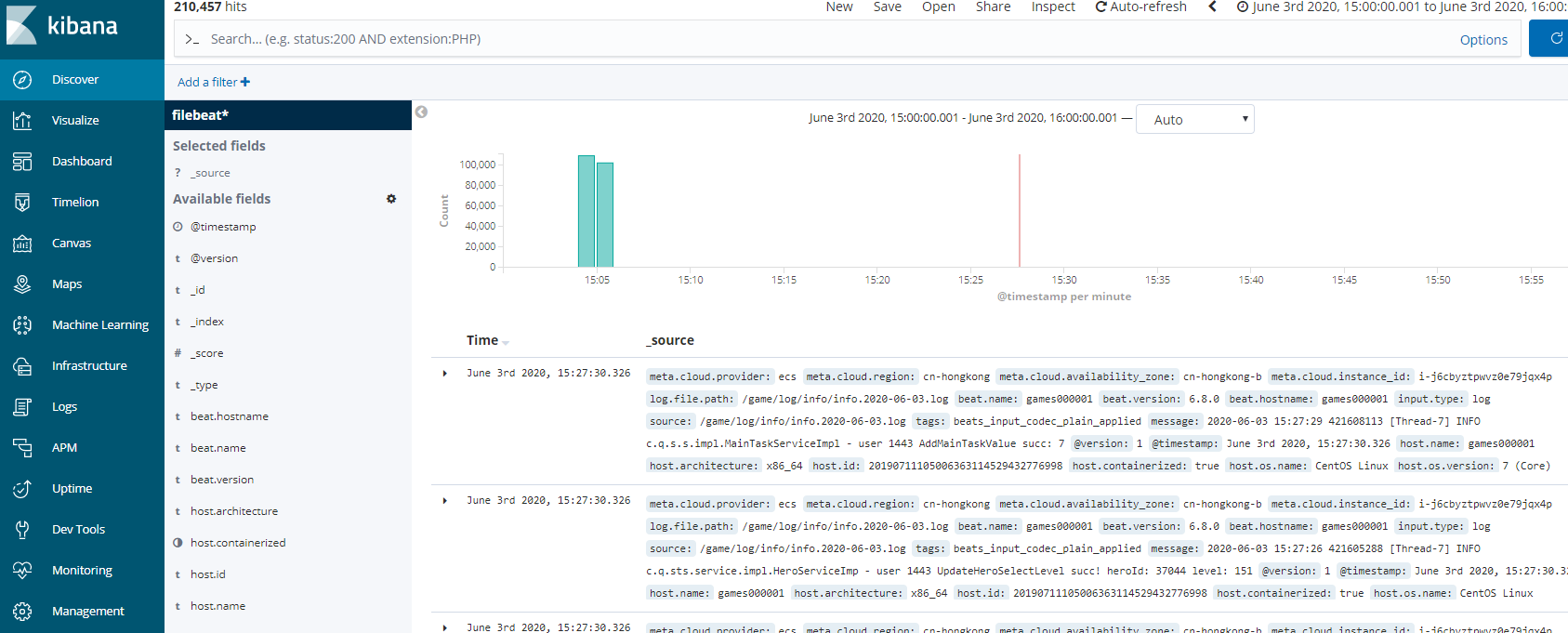
Task: Collapse the fields sidebar arrow
Action: 421,112
